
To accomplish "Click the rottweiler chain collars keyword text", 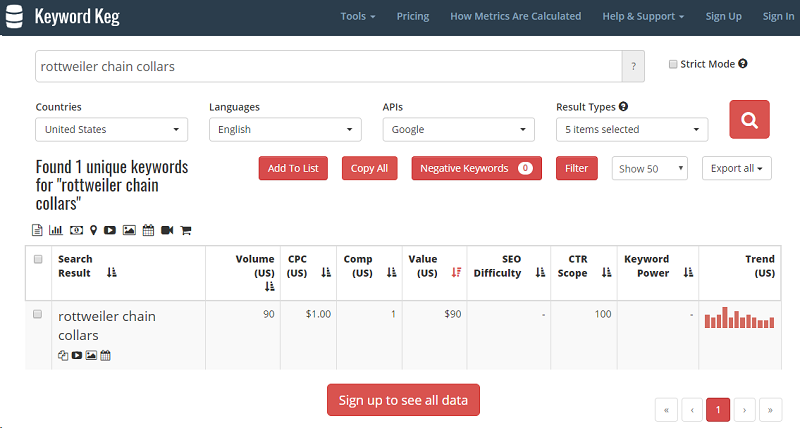I will pyautogui.click(x=107, y=325).
